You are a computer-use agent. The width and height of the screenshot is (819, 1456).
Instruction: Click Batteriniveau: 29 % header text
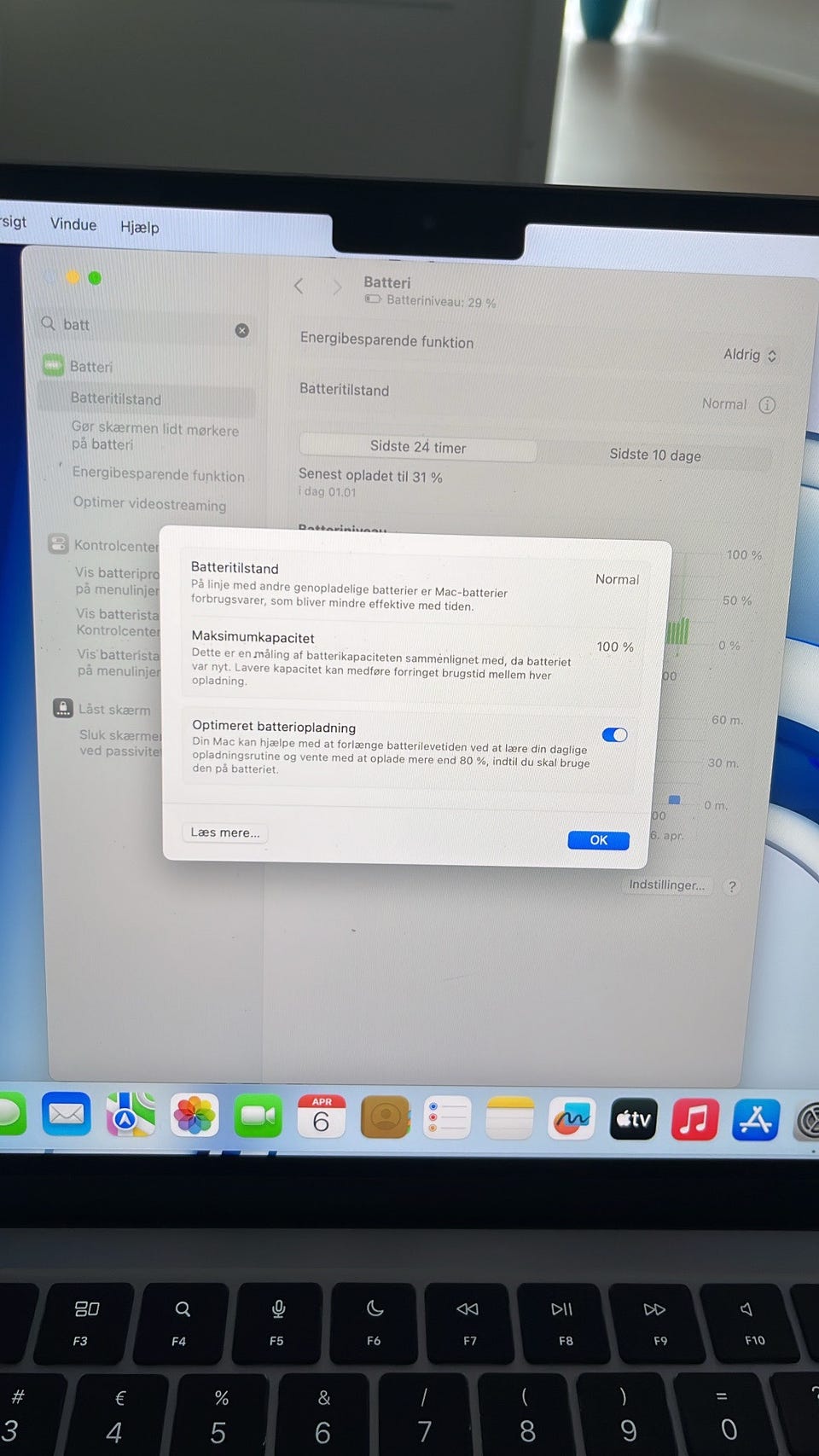click(x=440, y=301)
